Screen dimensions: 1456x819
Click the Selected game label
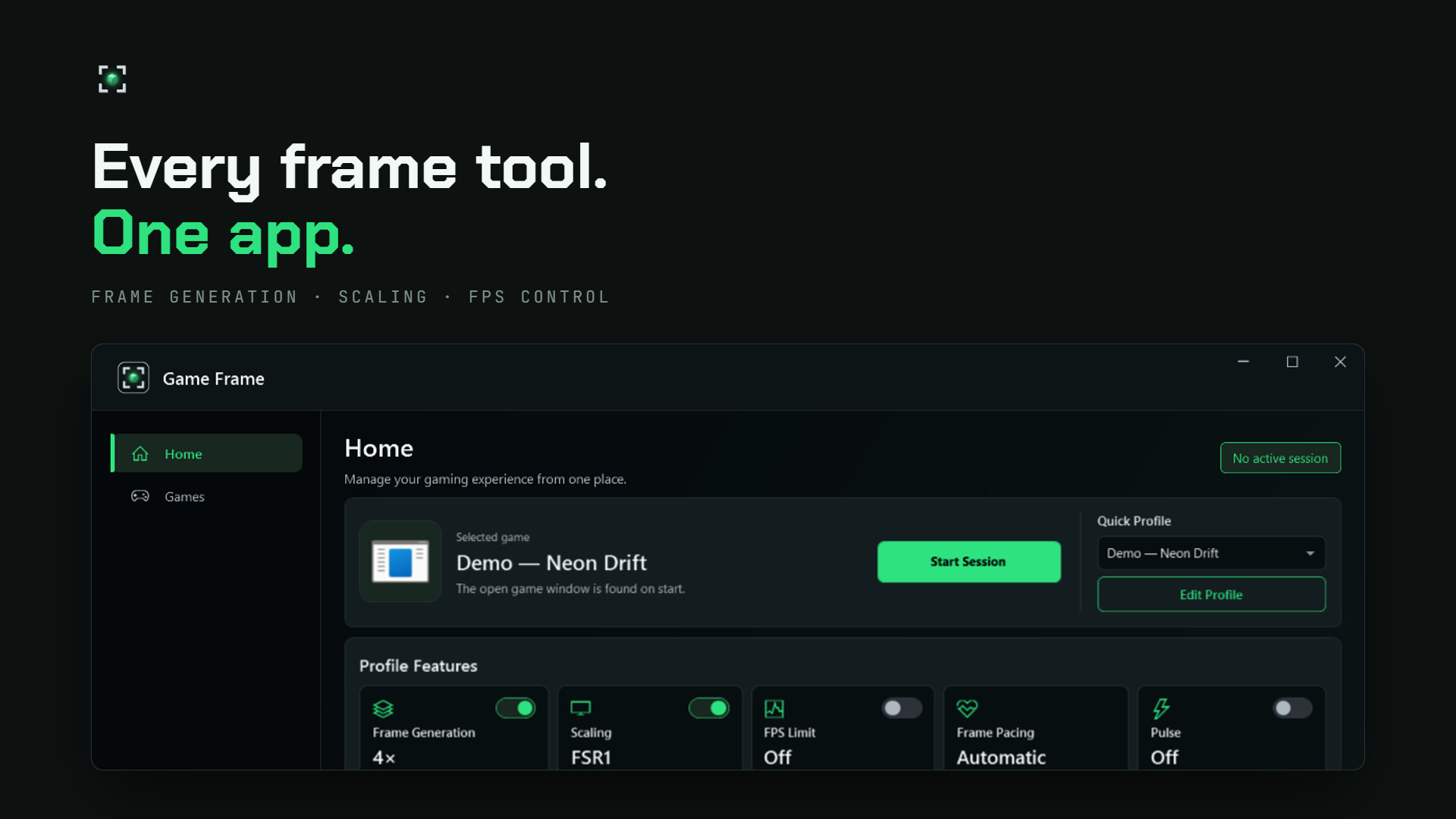point(492,537)
